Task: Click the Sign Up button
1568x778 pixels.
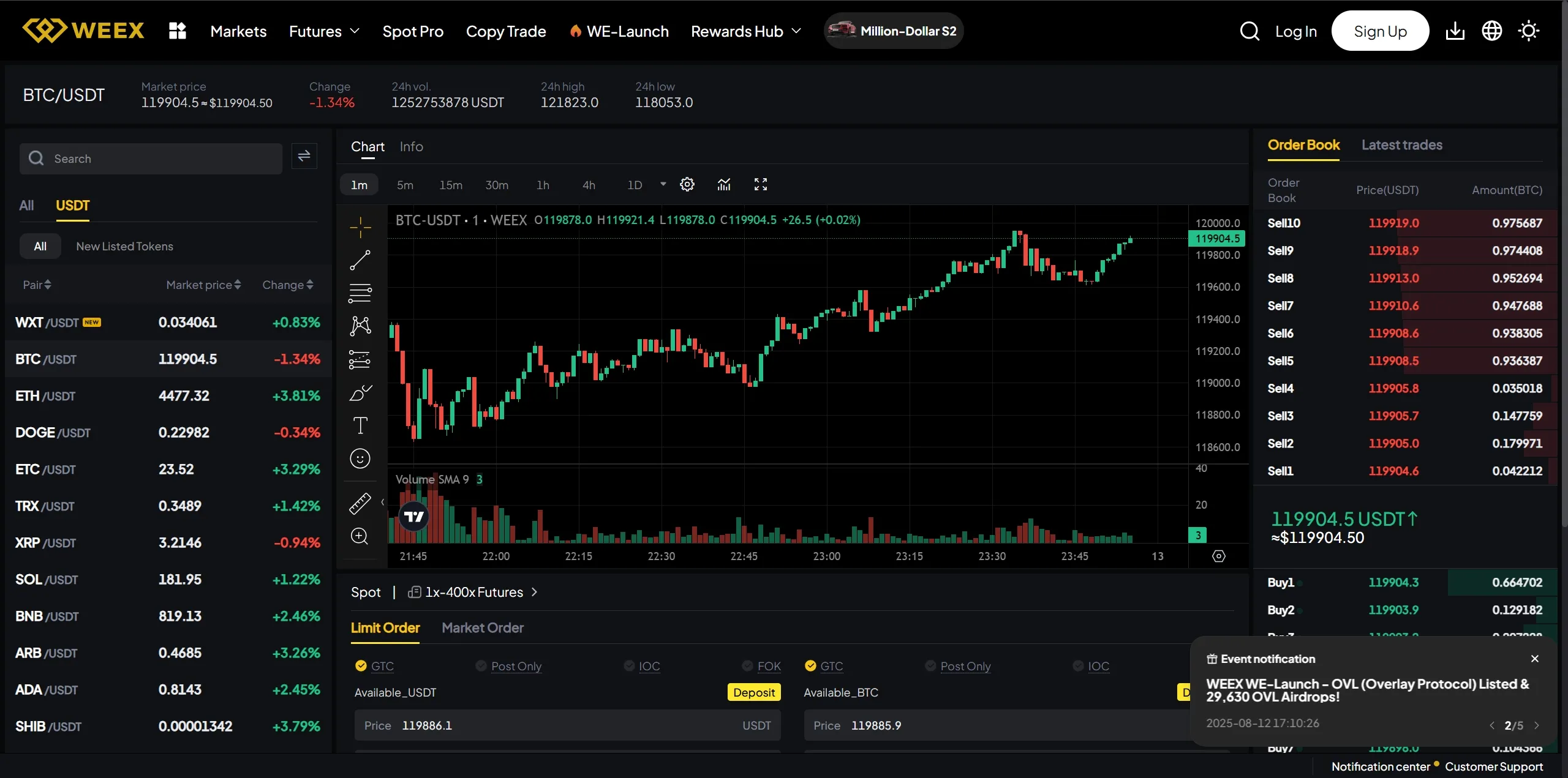Action: (1380, 31)
